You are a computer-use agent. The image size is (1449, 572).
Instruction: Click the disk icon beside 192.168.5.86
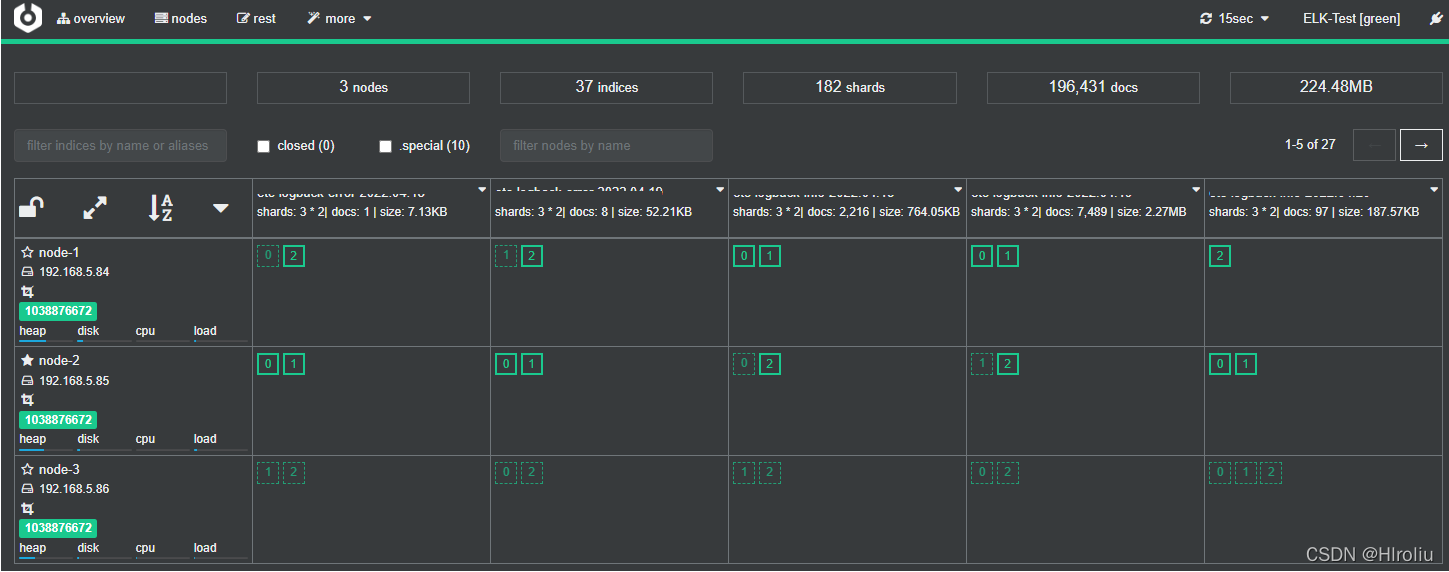tap(27, 489)
